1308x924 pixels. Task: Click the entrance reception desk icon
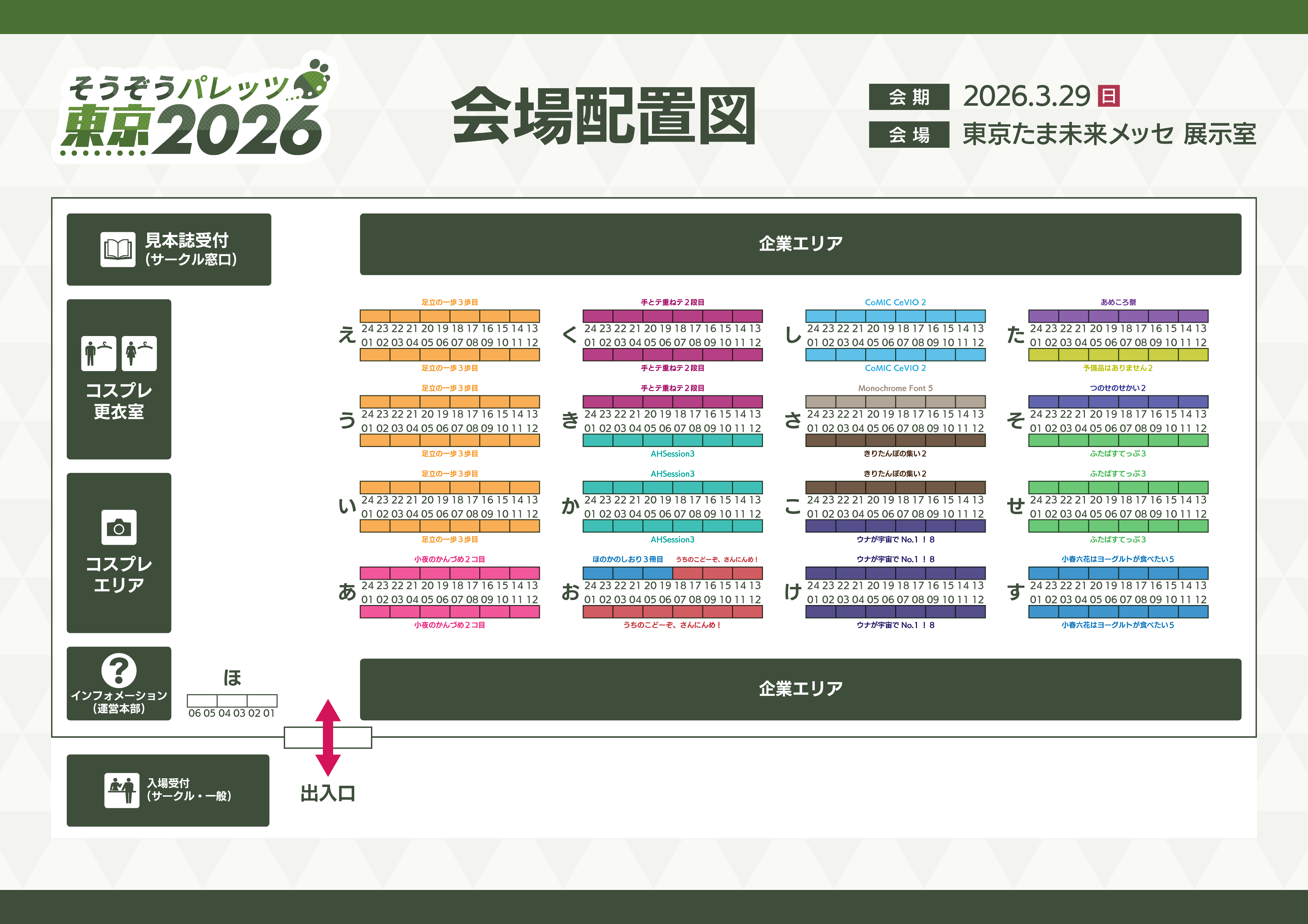pos(121,790)
